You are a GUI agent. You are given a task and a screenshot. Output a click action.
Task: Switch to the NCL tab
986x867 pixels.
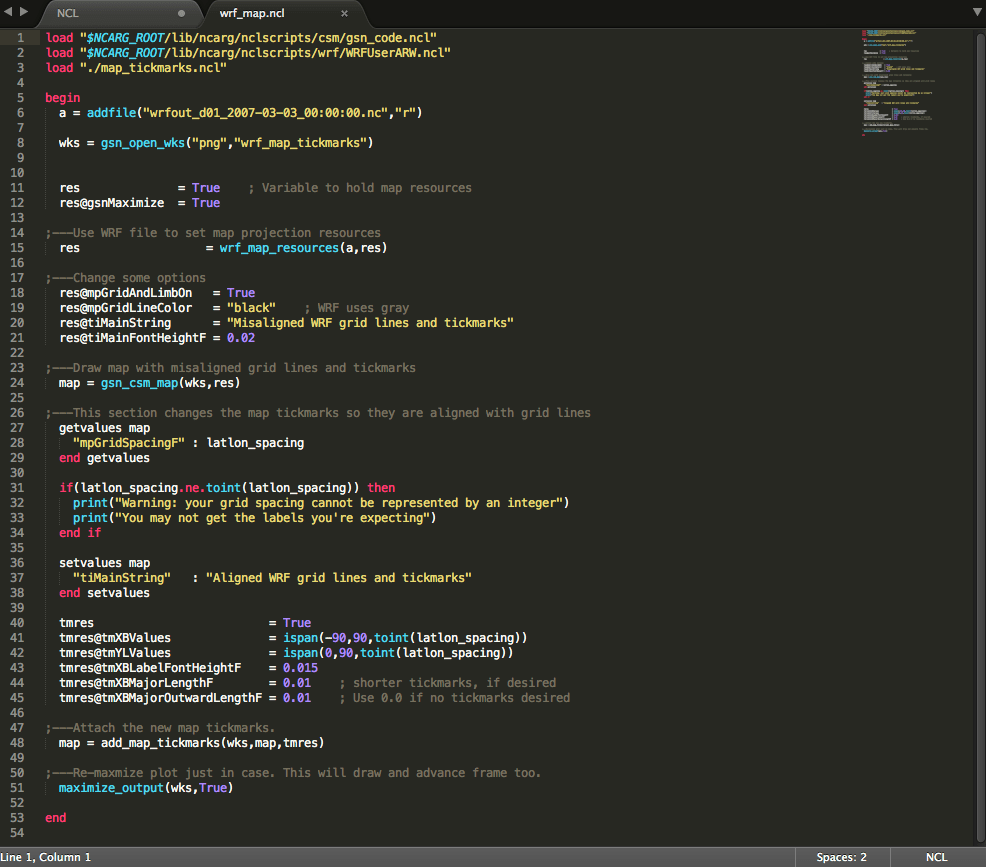point(68,14)
